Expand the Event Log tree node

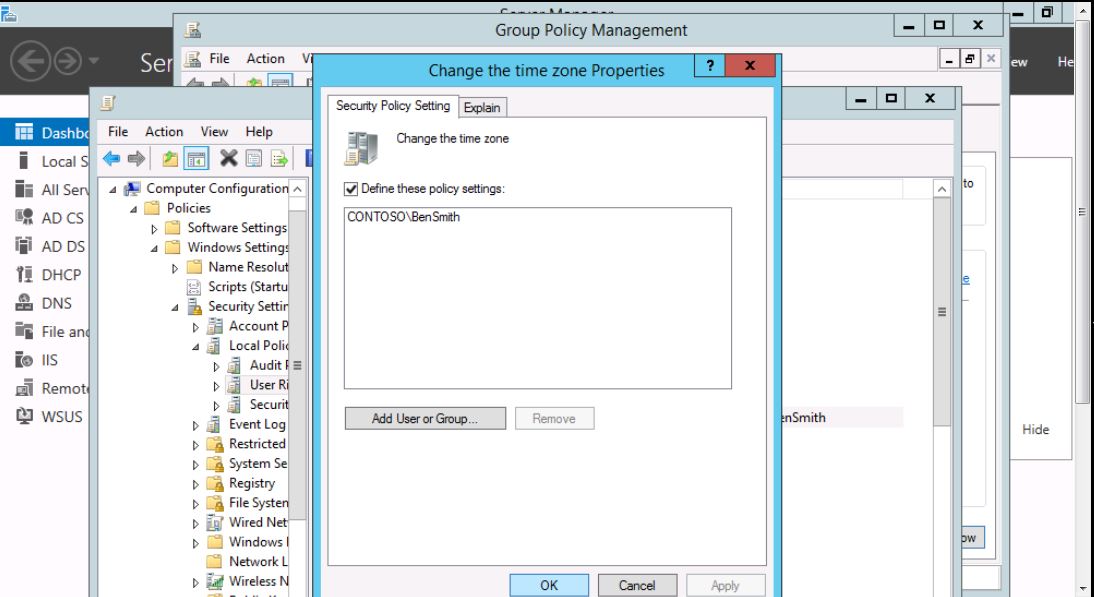[x=196, y=425]
